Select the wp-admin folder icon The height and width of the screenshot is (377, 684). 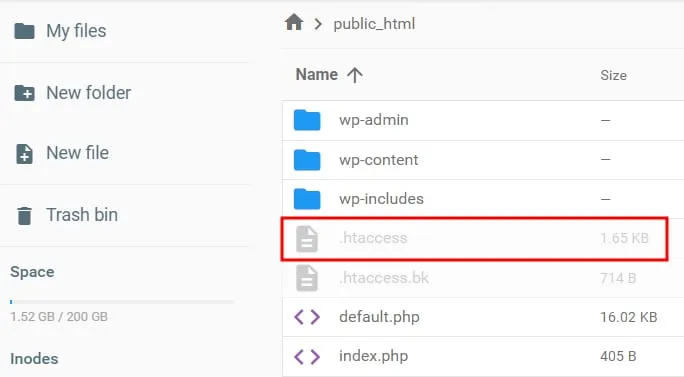click(x=307, y=120)
